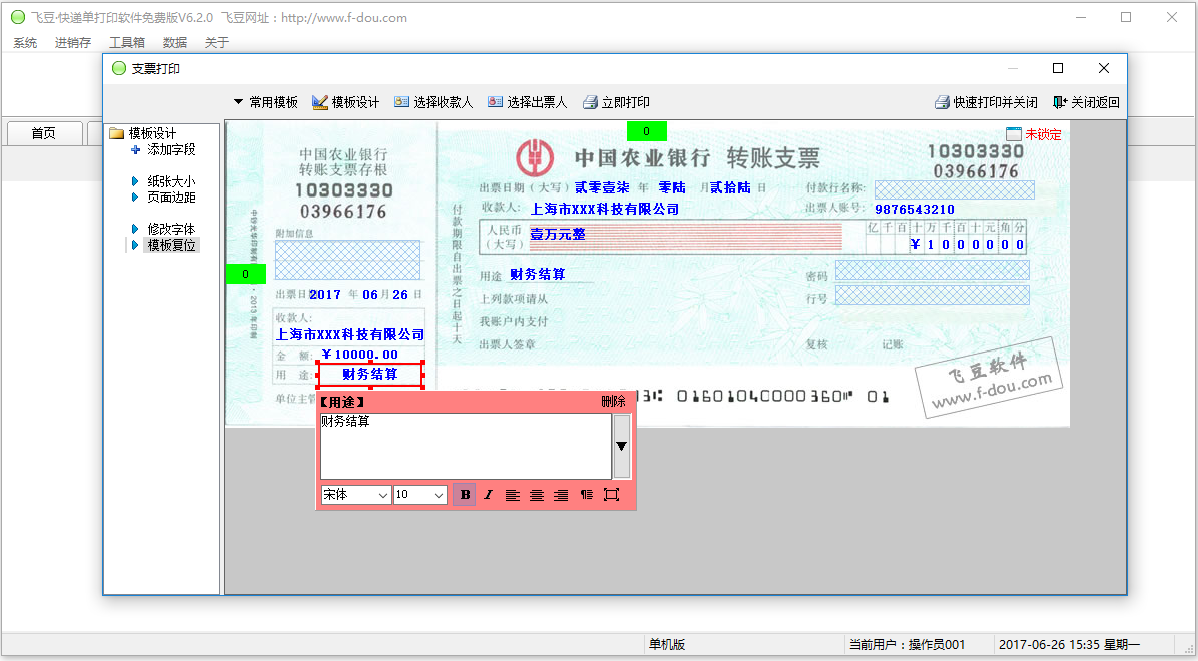Click the left green 0 offset marker
The height and width of the screenshot is (661, 1198).
click(x=245, y=274)
